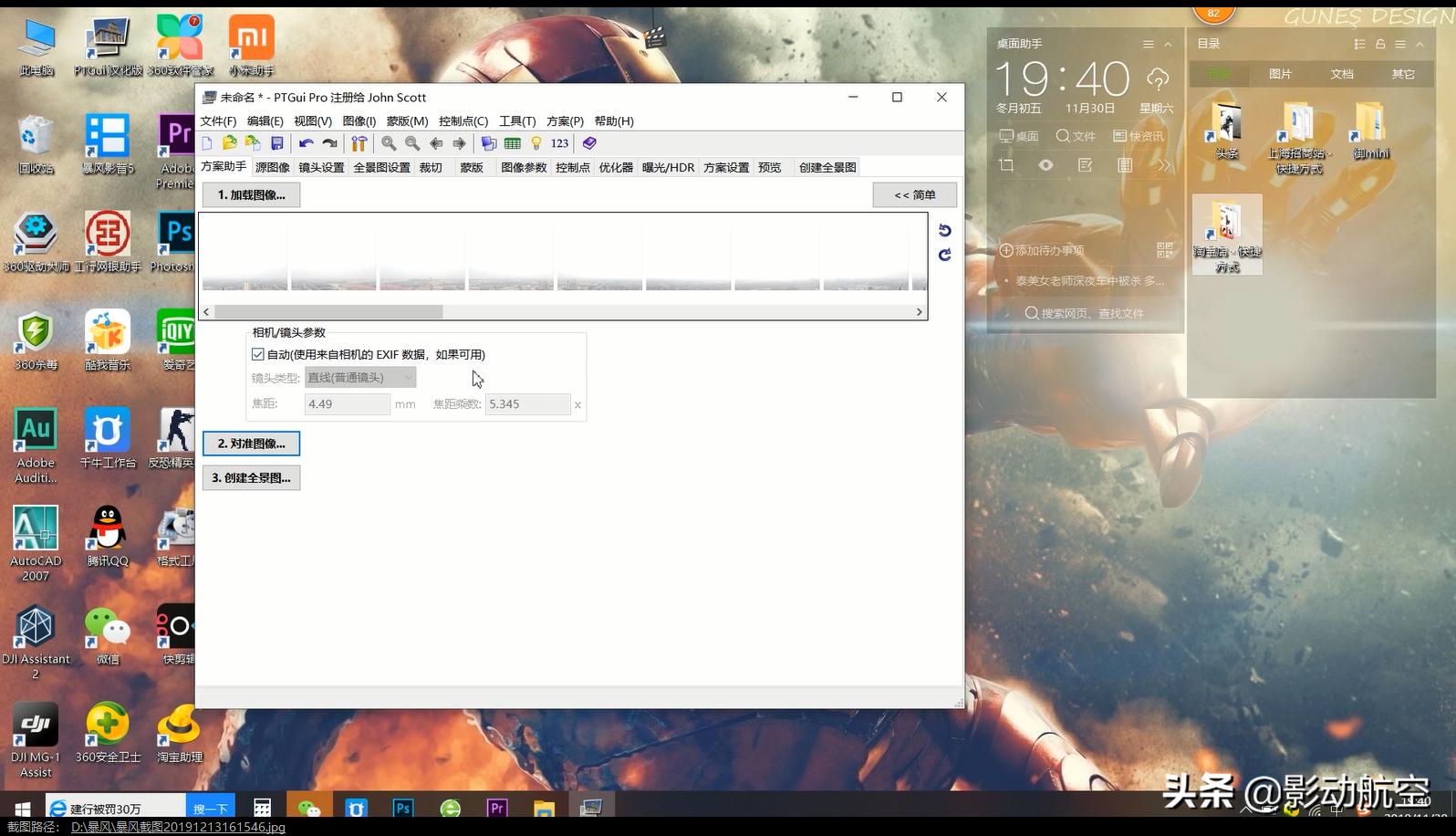This screenshot has height=836, width=1456.
Task: Switch to the 优化器 tab
Action: [616, 167]
